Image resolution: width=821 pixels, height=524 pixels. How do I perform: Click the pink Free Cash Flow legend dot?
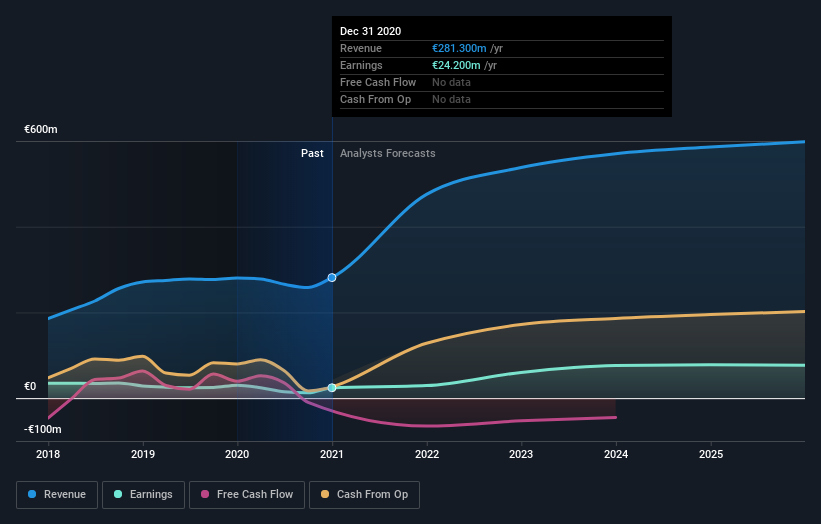pyautogui.click(x=205, y=494)
